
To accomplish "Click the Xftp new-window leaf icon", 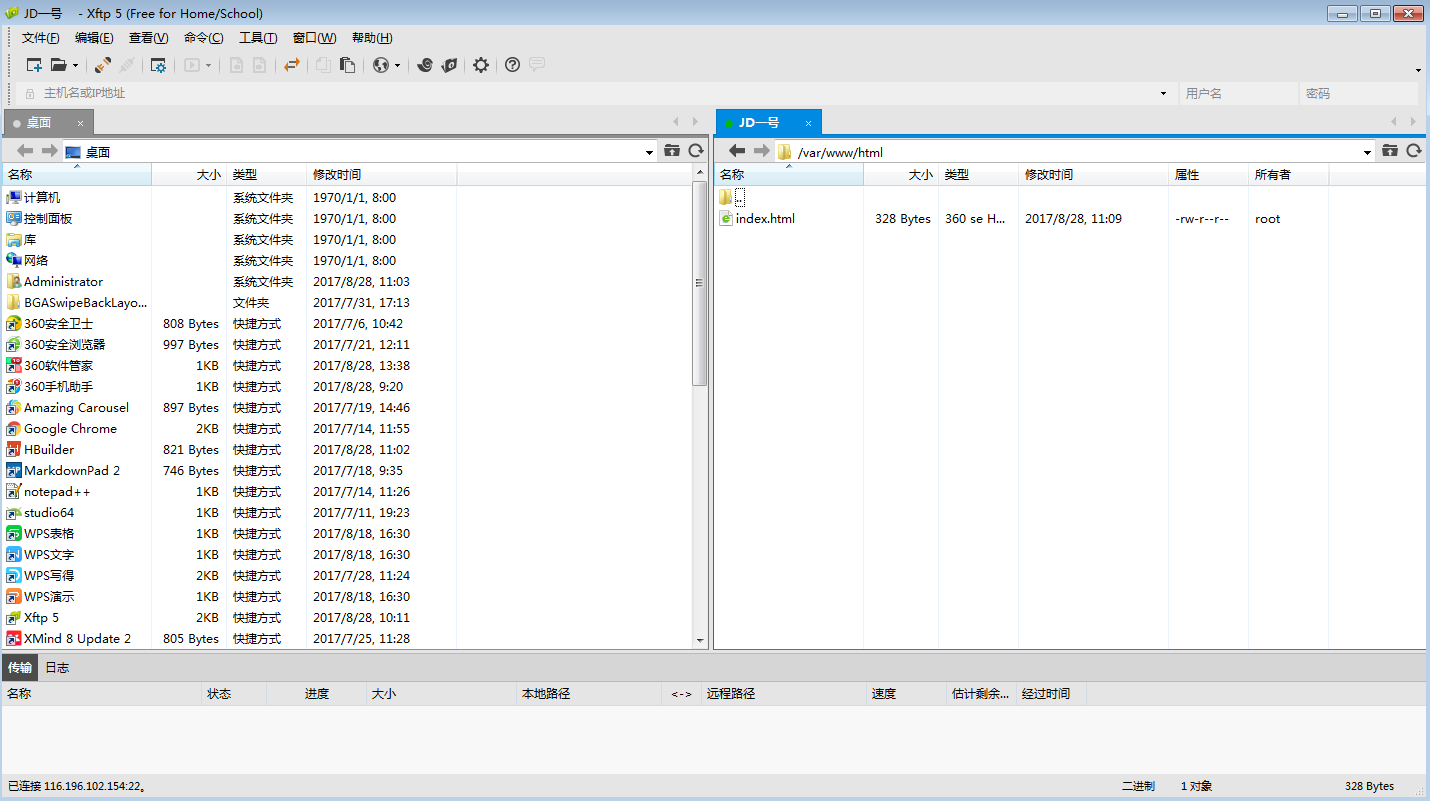I will tap(450, 65).
